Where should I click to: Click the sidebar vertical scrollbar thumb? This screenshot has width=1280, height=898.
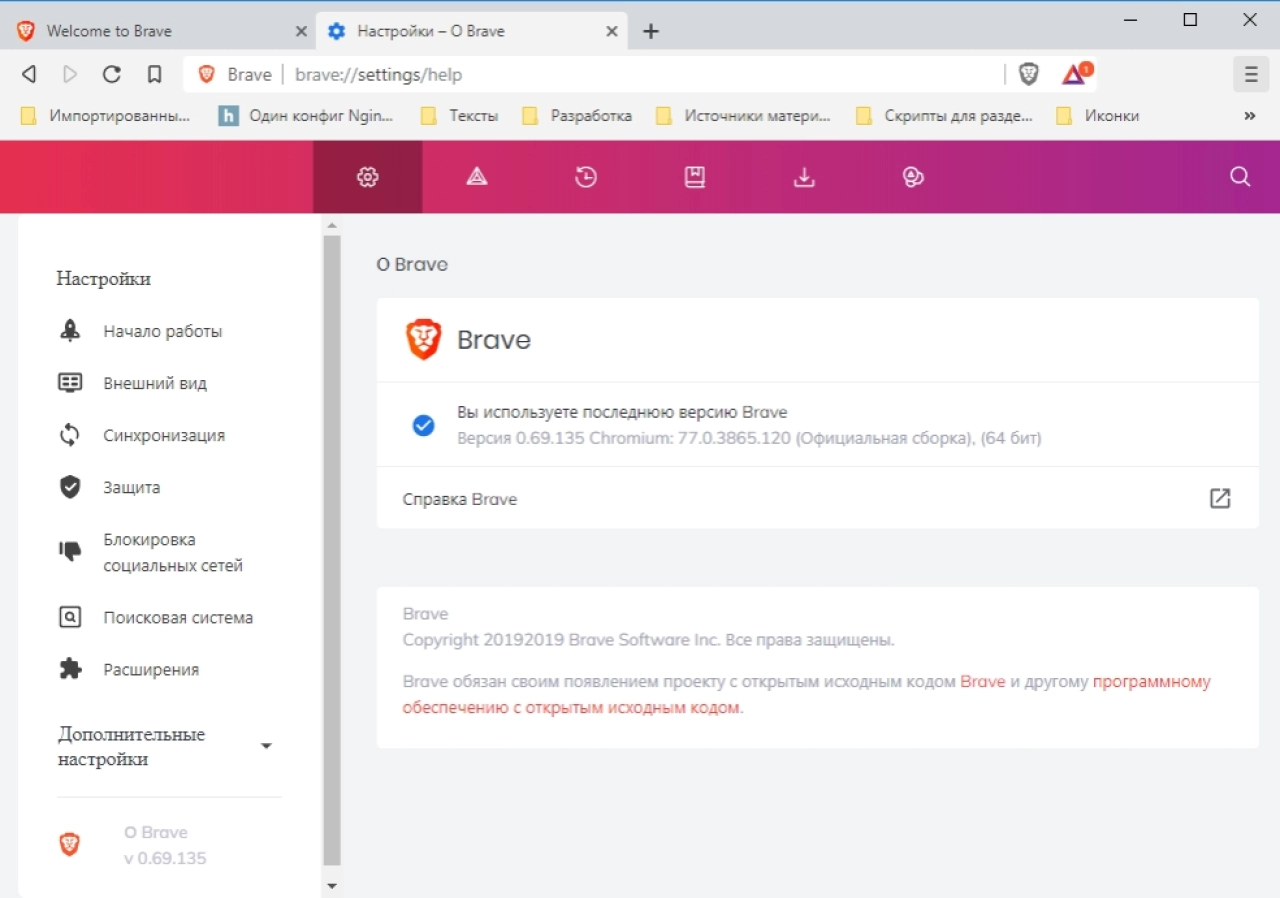click(x=332, y=550)
